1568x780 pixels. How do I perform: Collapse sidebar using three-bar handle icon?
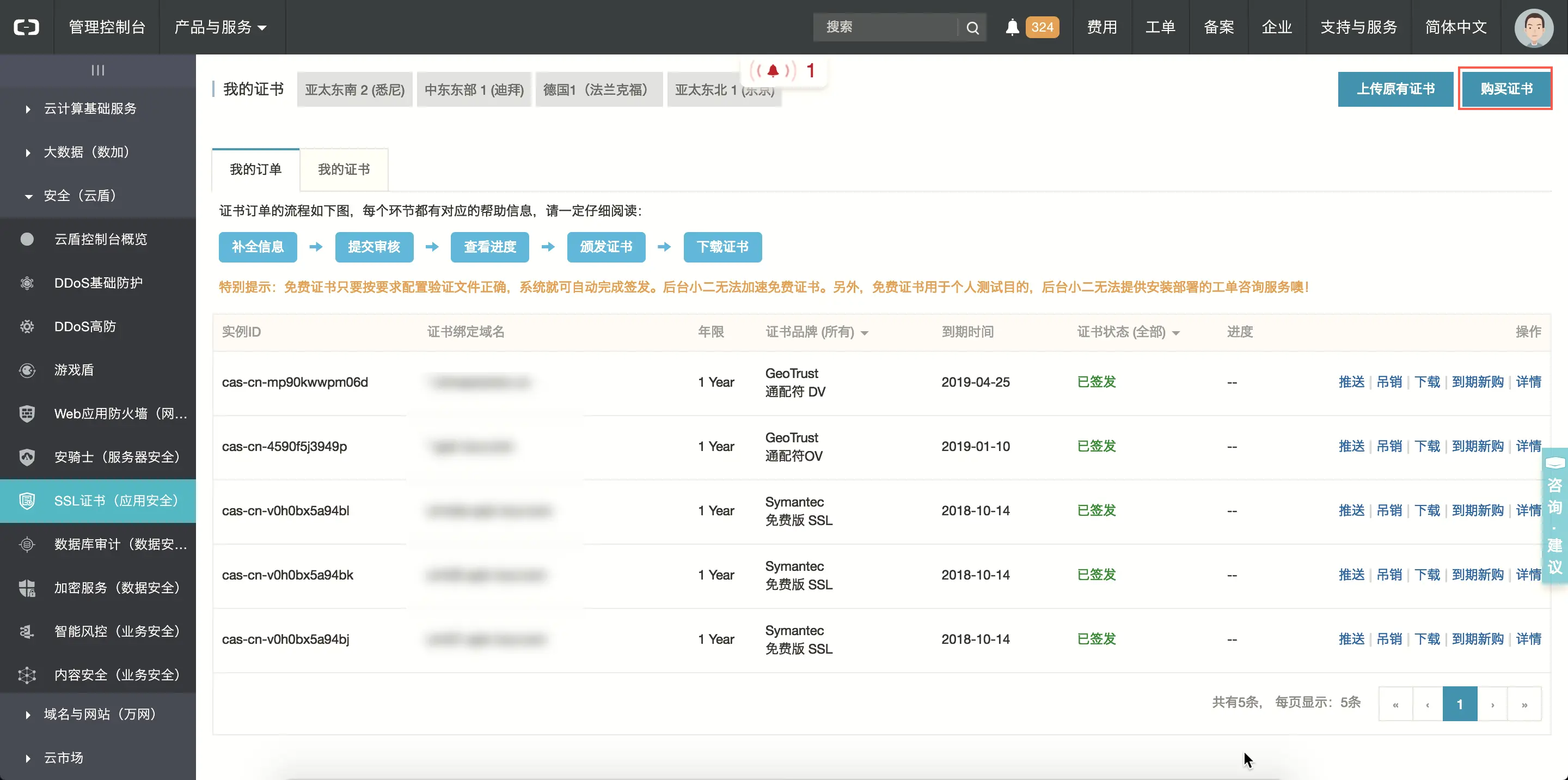coord(98,71)
